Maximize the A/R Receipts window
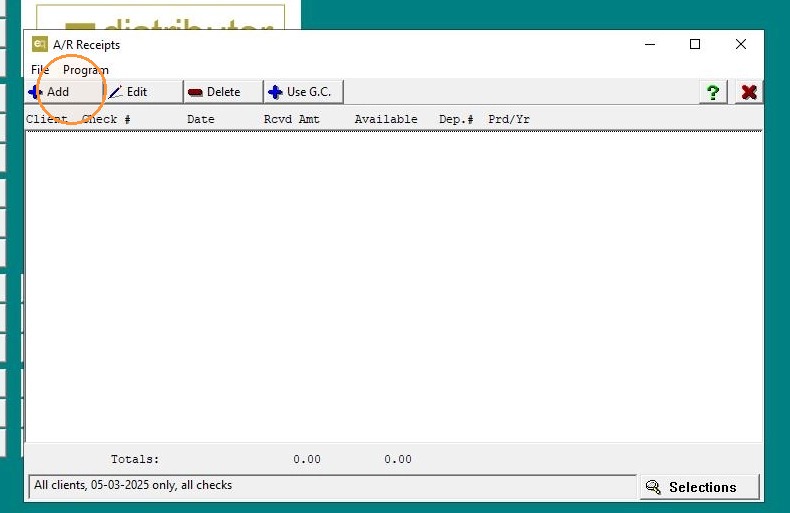 click(x=695, y=44)
